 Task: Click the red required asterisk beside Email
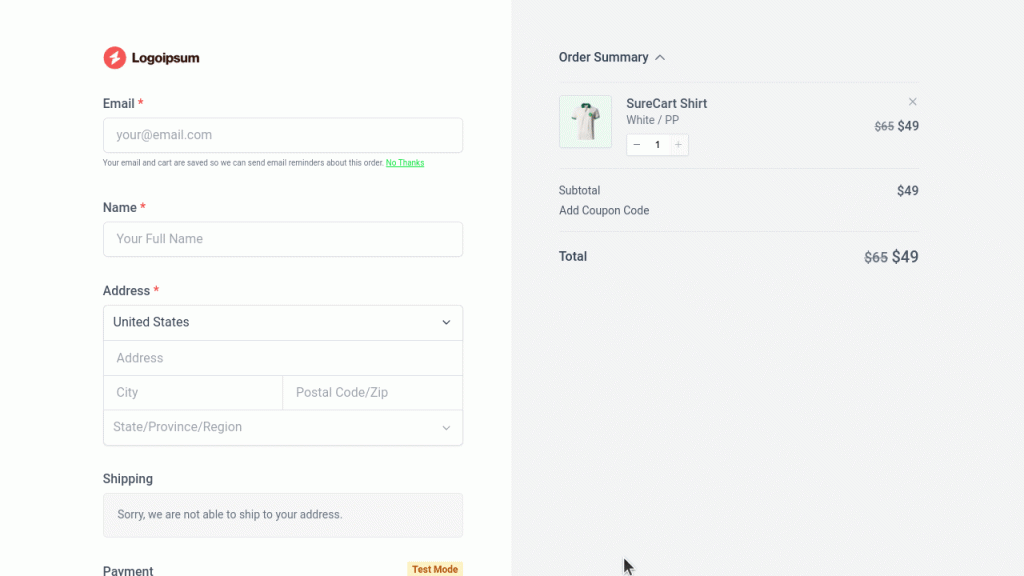pyautogui.click(x=141, y=103)
